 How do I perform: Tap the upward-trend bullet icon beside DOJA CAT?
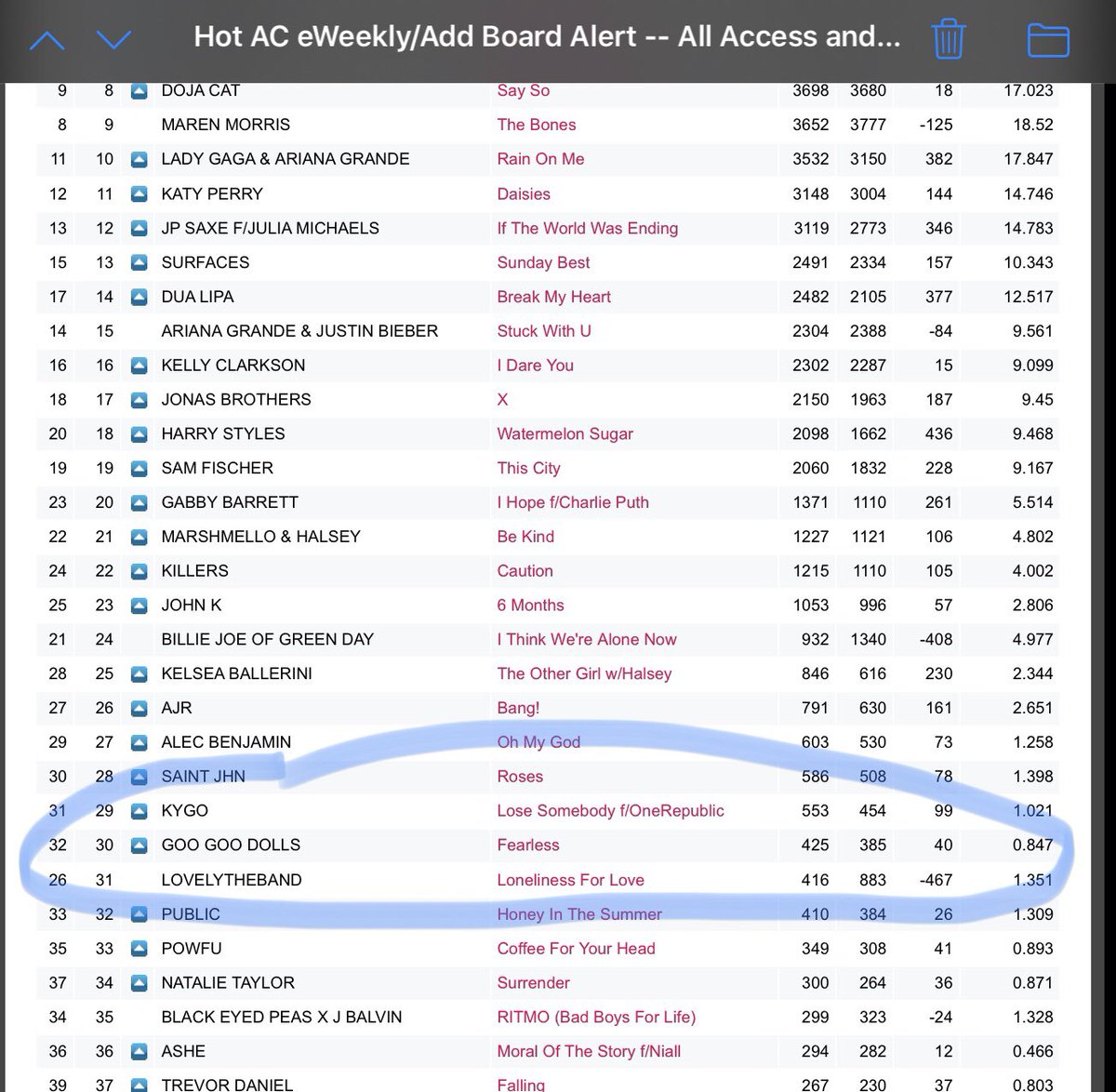[139, 90]
